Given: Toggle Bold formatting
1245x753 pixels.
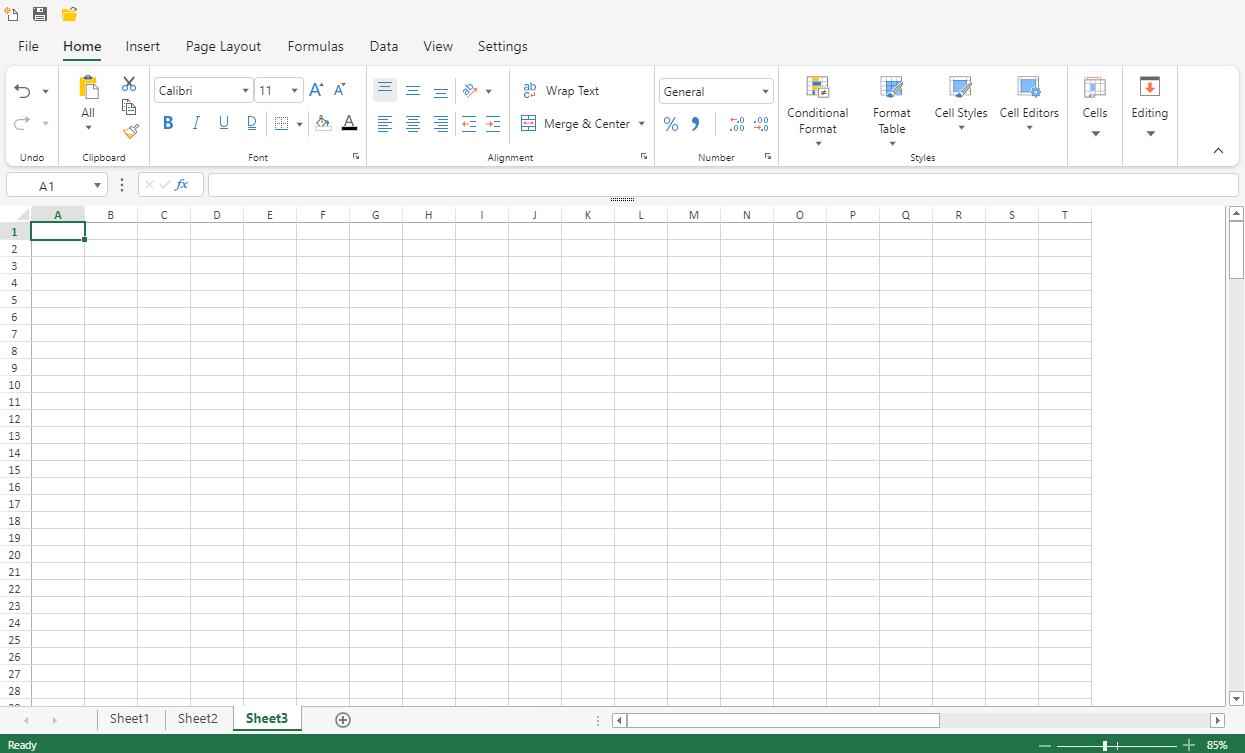Looking at the screenshot, I should (x=168, y=123).
